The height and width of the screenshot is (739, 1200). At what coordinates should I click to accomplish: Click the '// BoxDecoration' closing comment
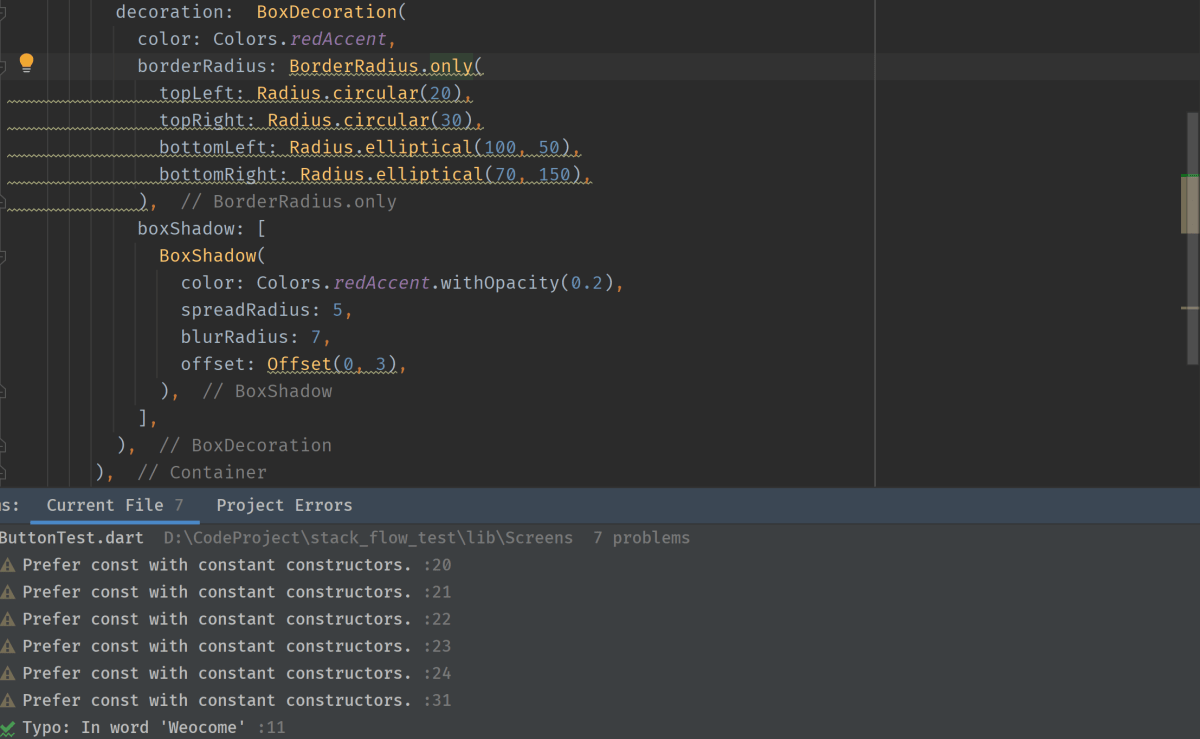click(x=245, y=445)
